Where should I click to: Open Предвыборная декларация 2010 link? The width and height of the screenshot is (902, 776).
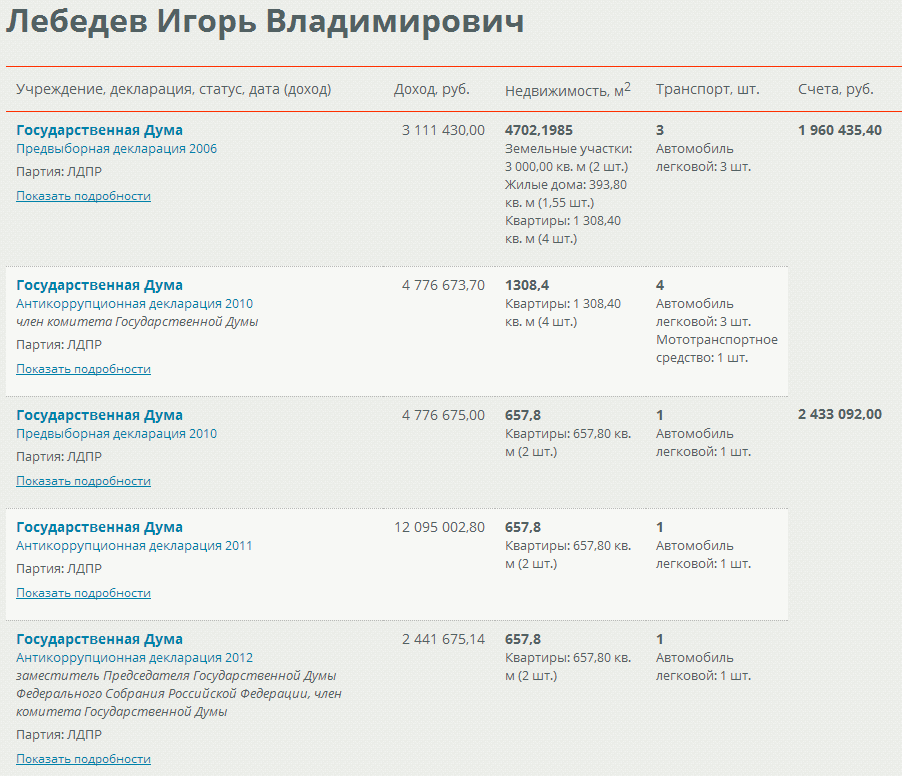click(116, 434)
